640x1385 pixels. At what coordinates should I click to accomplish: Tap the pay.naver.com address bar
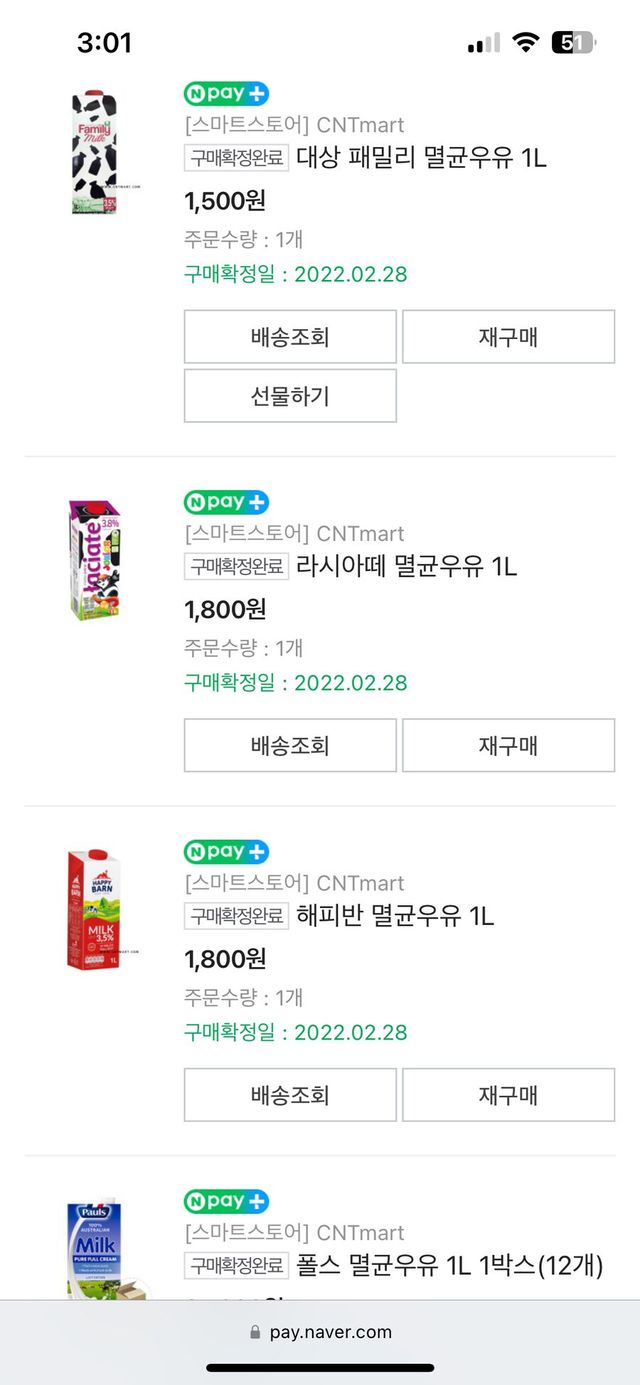[x=320, y=1332]
